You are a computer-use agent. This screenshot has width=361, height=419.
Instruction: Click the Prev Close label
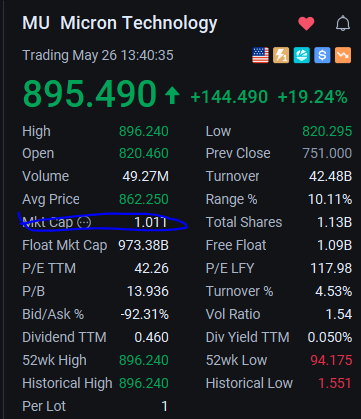[238, 154]
